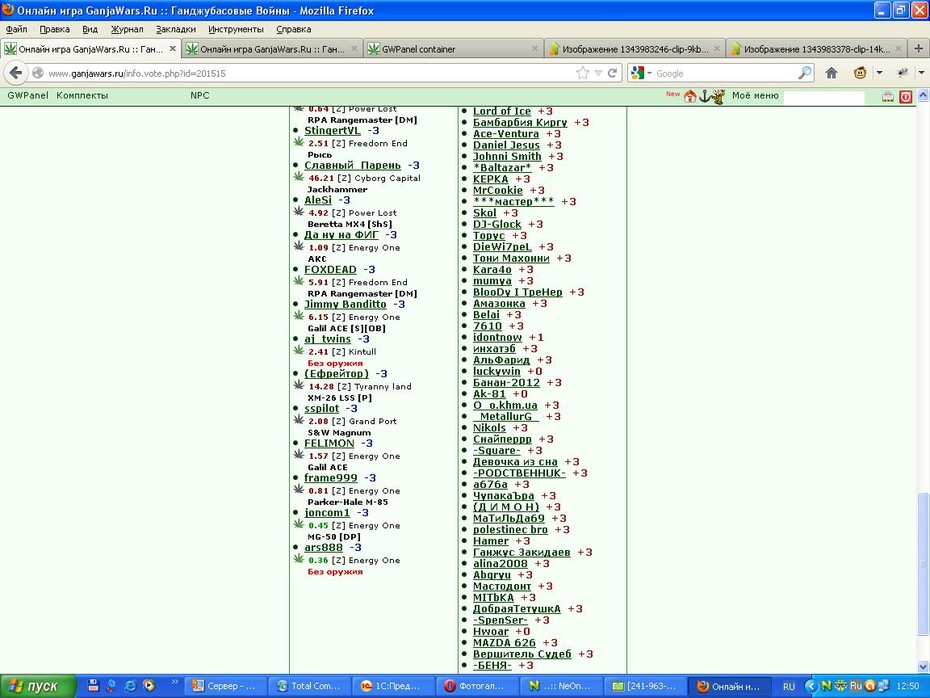This screenshot has height=698, width=930.
Task: Open player profile MAZDA 626
Action: coord(504,643)
